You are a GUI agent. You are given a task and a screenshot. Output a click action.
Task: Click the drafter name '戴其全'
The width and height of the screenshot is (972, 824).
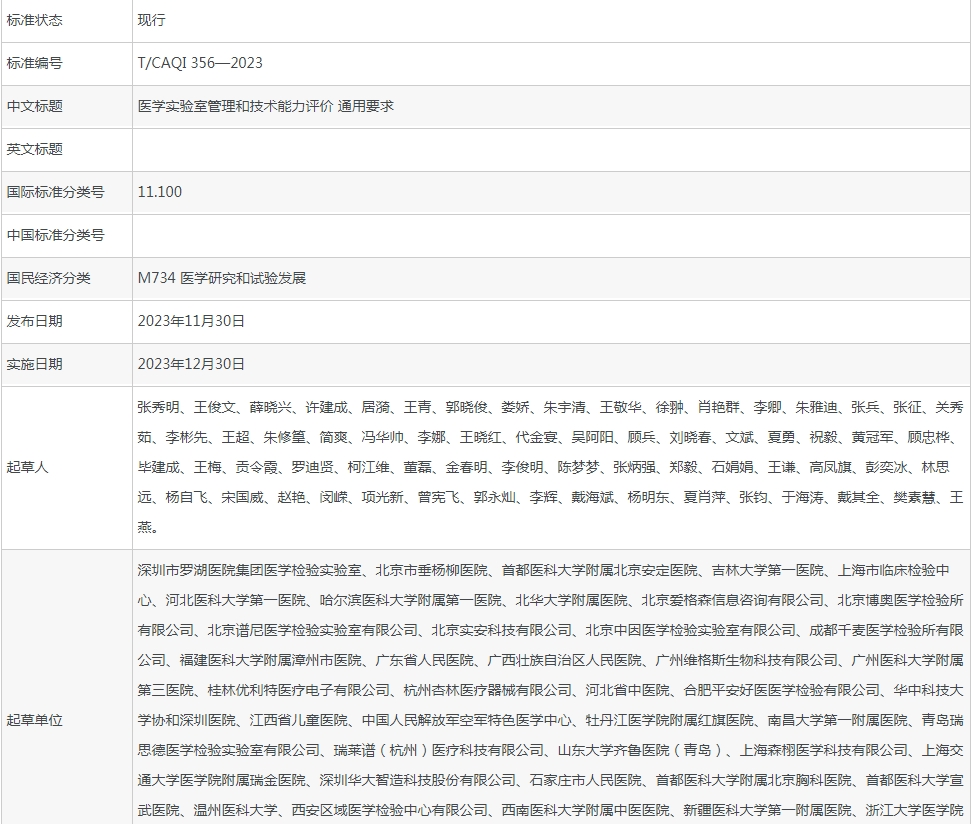(x=859, y=497)
